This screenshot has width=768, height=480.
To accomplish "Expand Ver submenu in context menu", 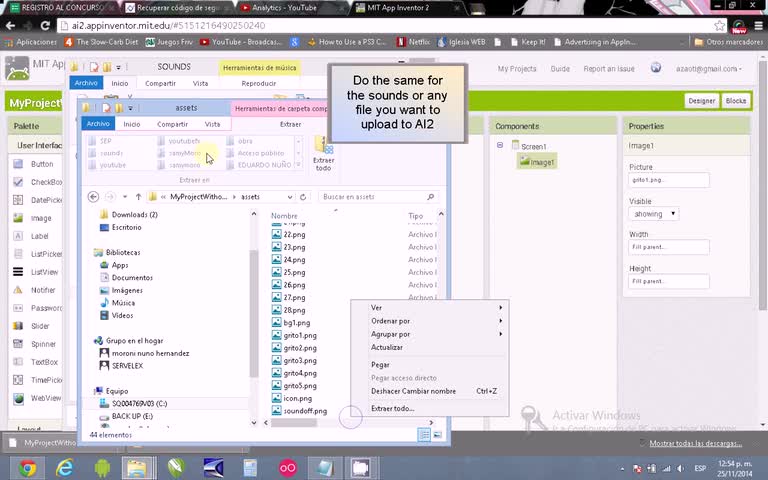I will point(501,308).
